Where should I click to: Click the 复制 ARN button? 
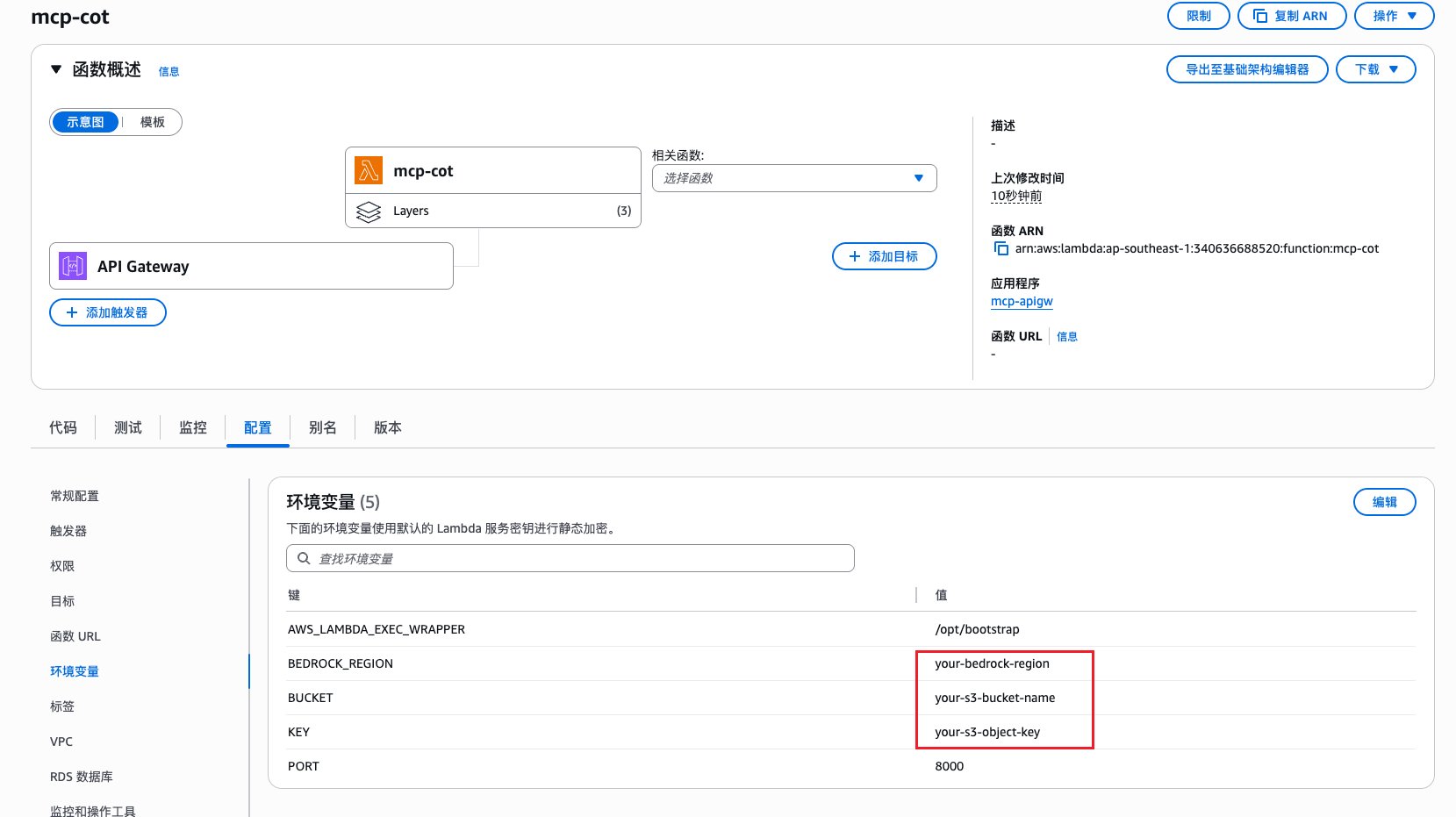click(1291, 16)
